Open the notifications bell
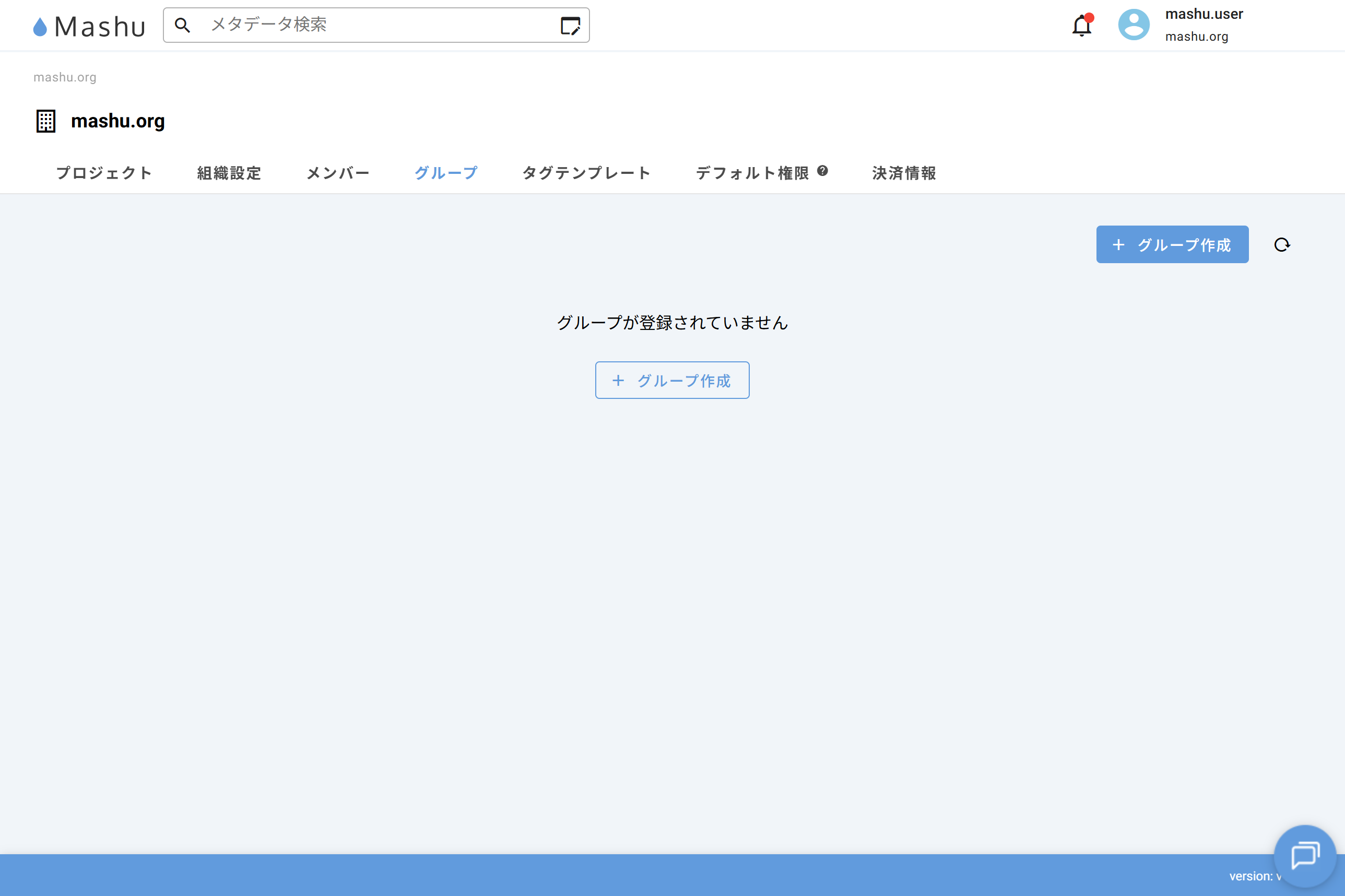The image size is (1345, 896). tap(1081, 26)
